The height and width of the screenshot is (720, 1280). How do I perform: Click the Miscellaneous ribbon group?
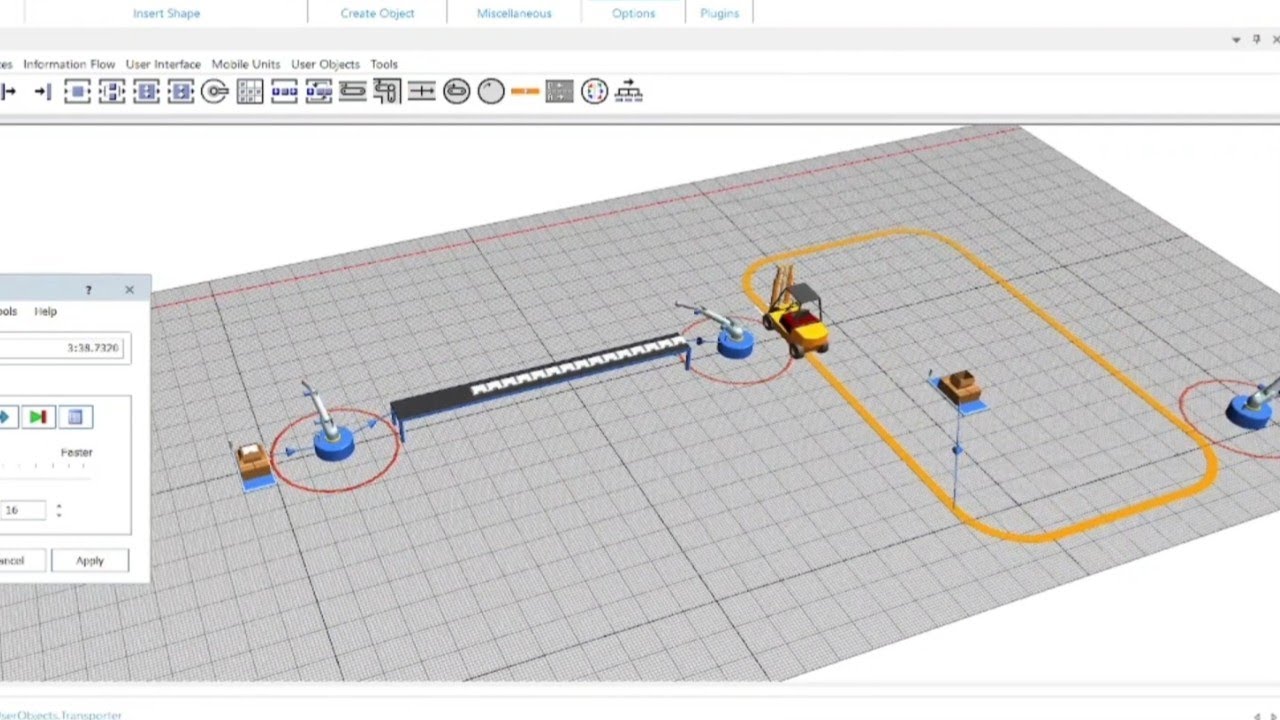coord(514,13)
